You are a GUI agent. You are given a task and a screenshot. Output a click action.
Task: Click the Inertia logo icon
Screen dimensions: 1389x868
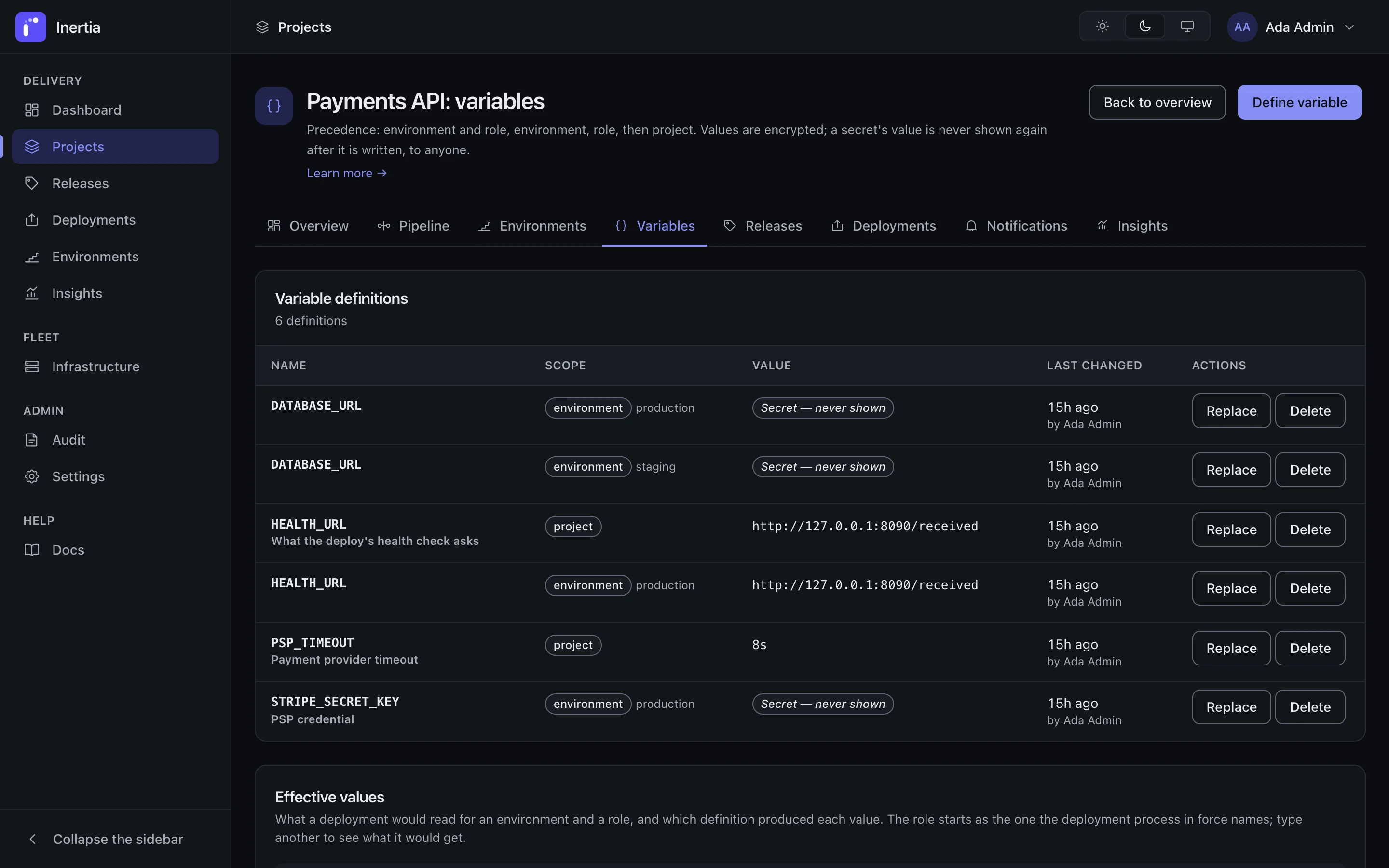pos(30,27)
